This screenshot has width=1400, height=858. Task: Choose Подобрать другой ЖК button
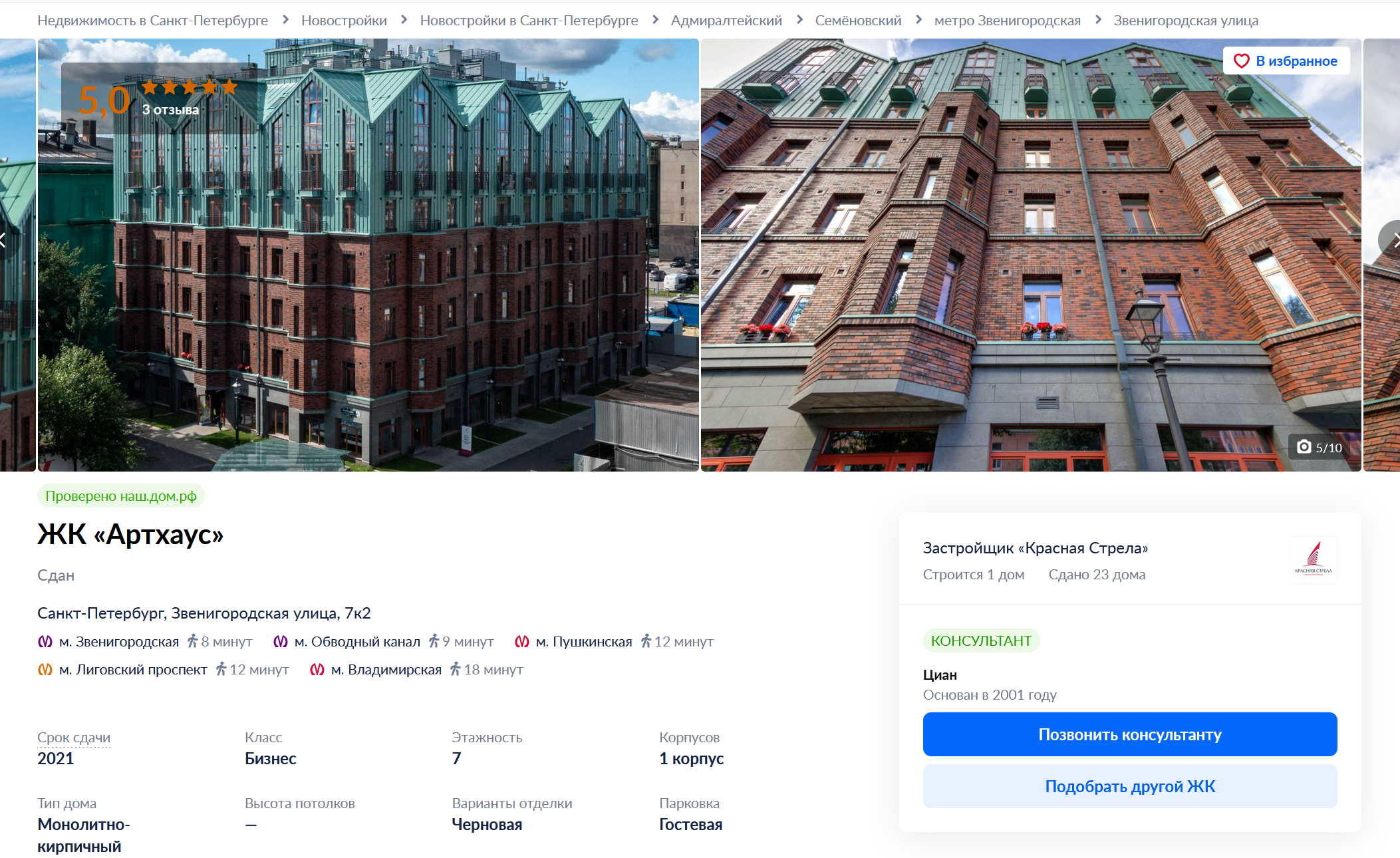tap(1129, 786)
